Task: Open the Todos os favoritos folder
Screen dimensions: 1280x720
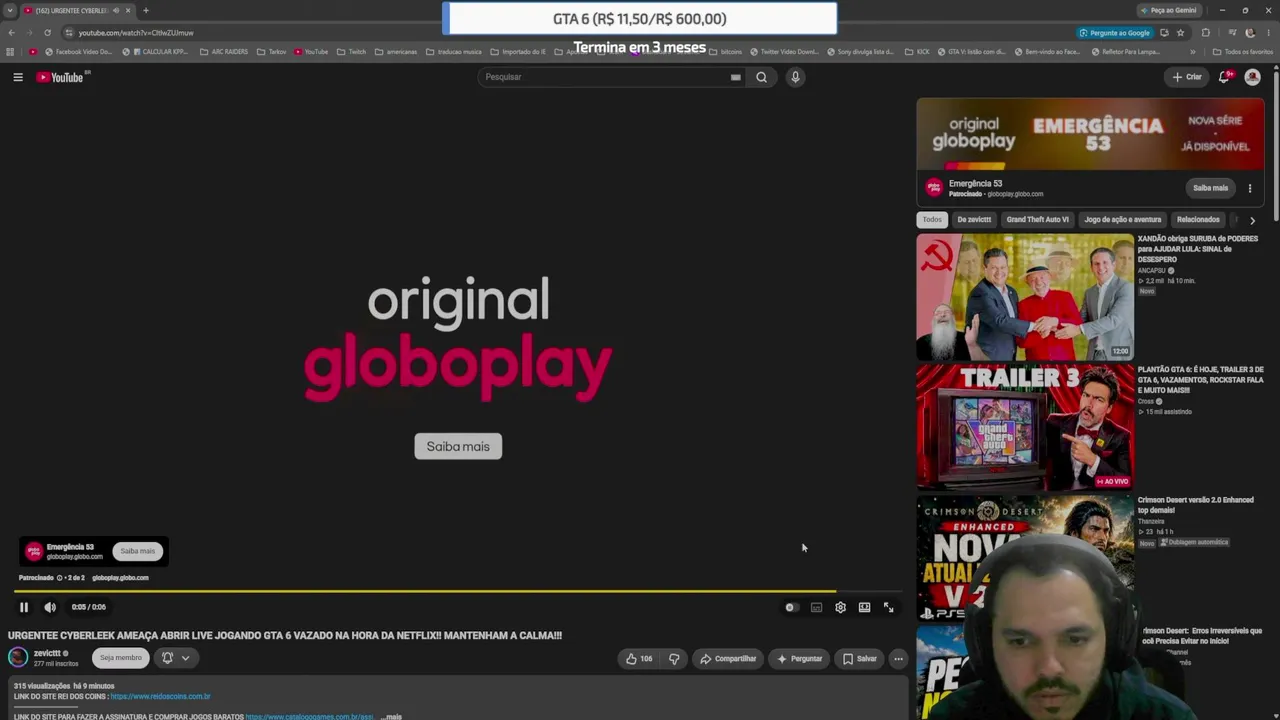Action: (x=1243, y=51)
